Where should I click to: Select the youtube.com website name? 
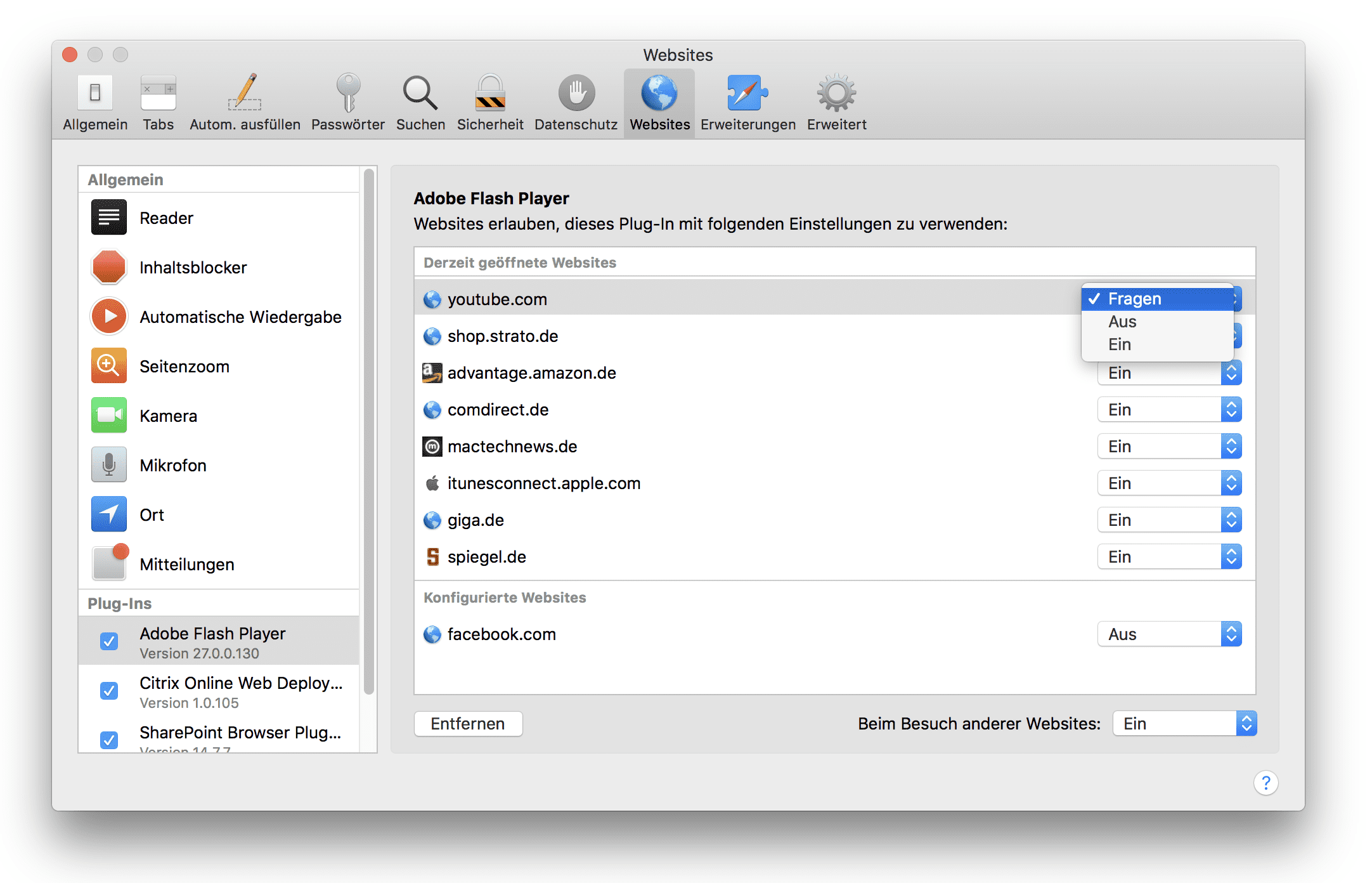[497, 299]
